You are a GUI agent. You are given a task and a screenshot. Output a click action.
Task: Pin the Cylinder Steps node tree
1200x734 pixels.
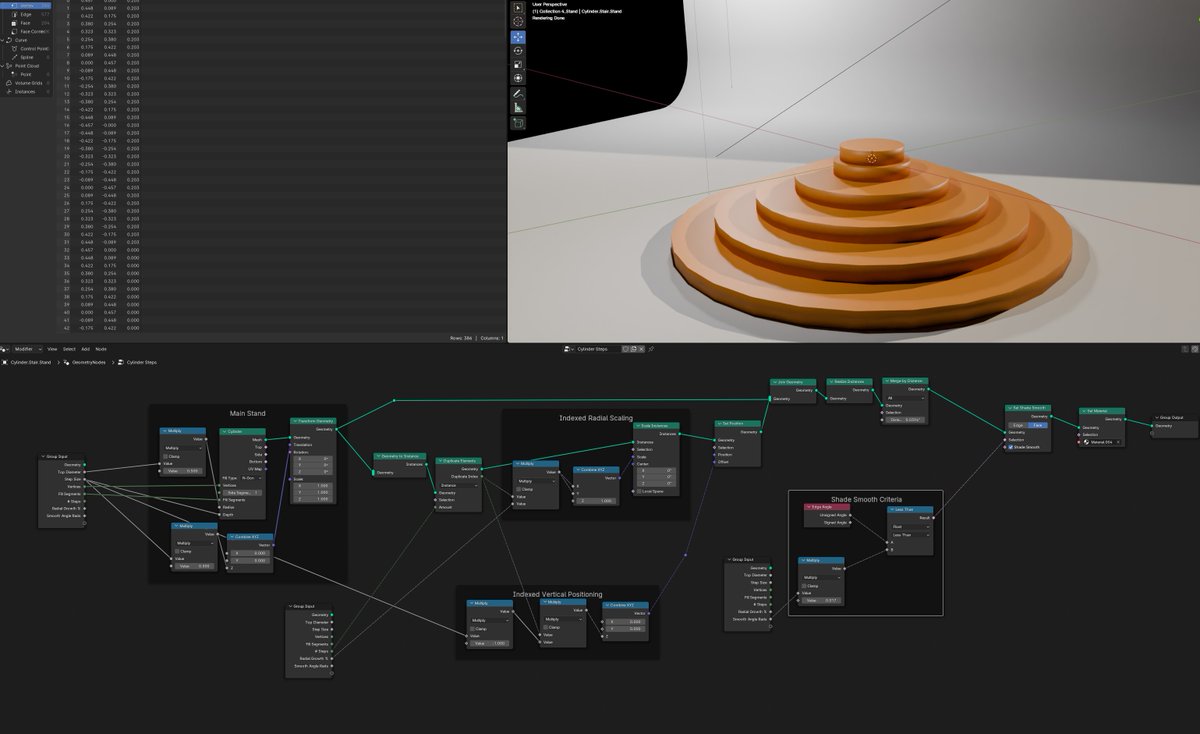click(651, 349)
